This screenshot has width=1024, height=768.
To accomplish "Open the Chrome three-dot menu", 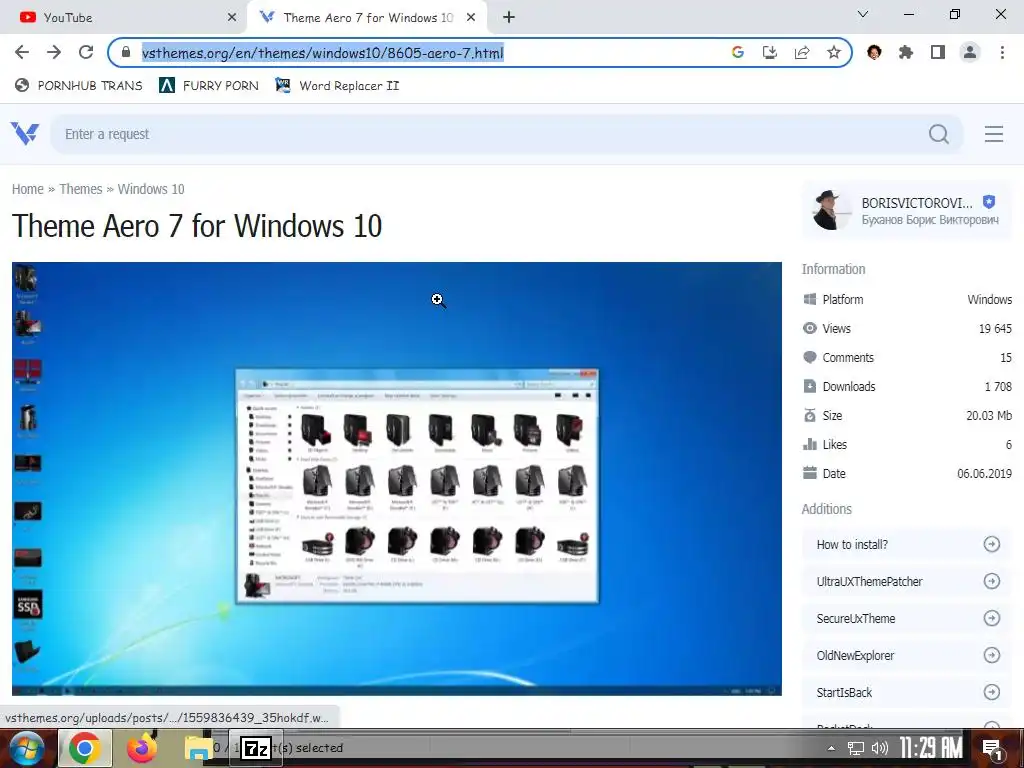I will (1002, 52).
